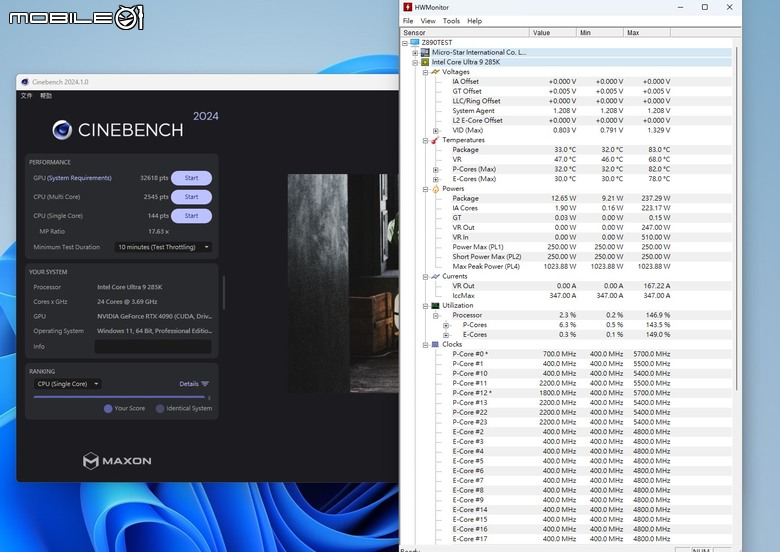The height and width of the screenshot is (552, 780).
Task: Click the Max column header
Action: point(647,33)
